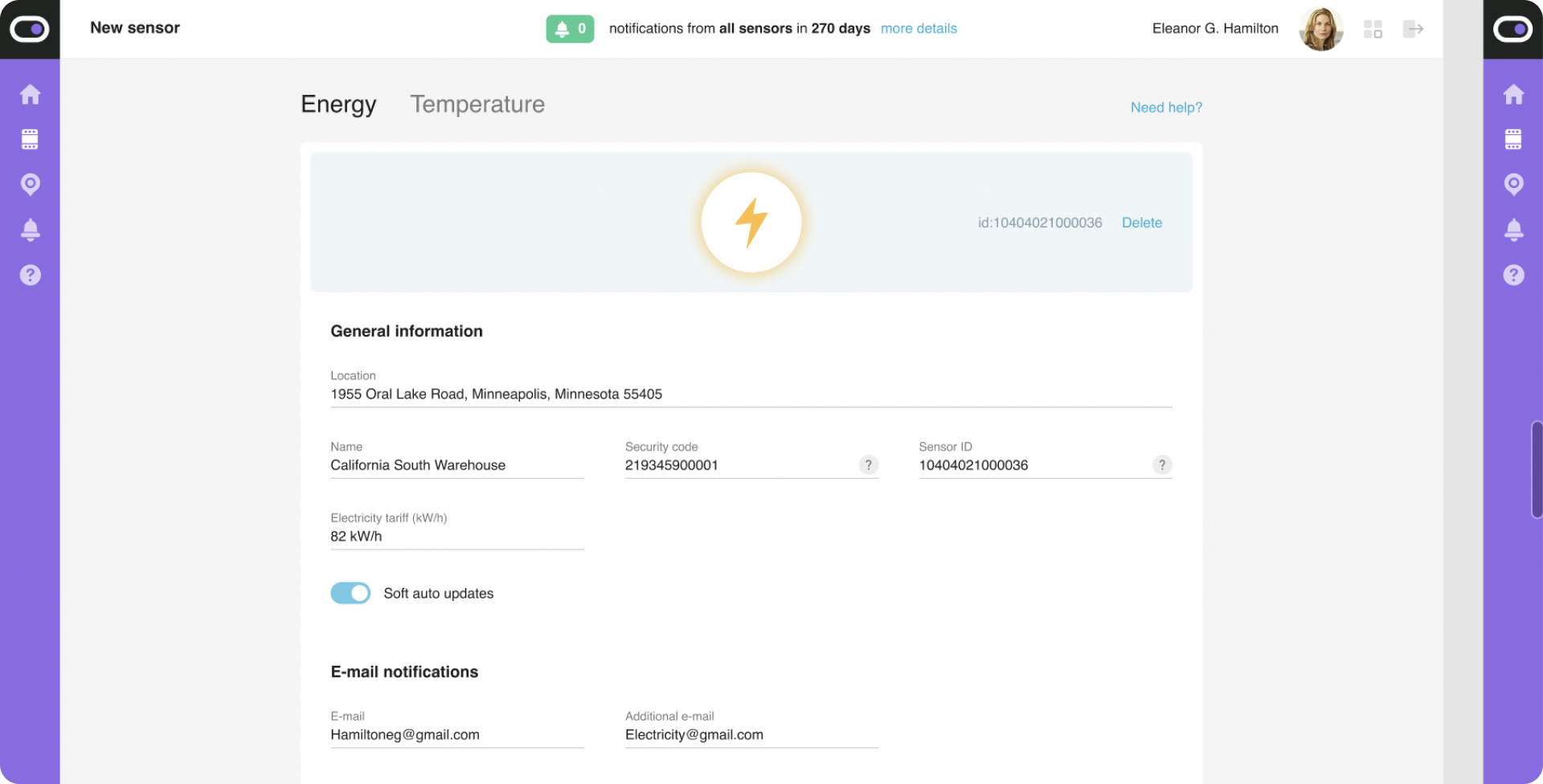The height and width of the screenshot is (784, 1543).
Task: Open Home in the right purple sidebar
Action: (1513, 94)
